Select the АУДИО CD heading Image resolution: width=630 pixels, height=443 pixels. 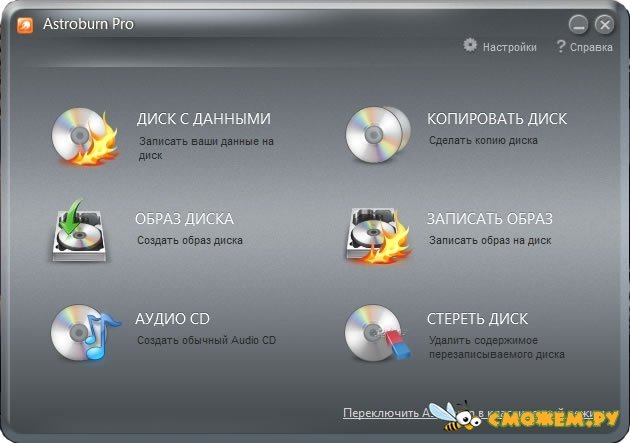click(172, 319)
